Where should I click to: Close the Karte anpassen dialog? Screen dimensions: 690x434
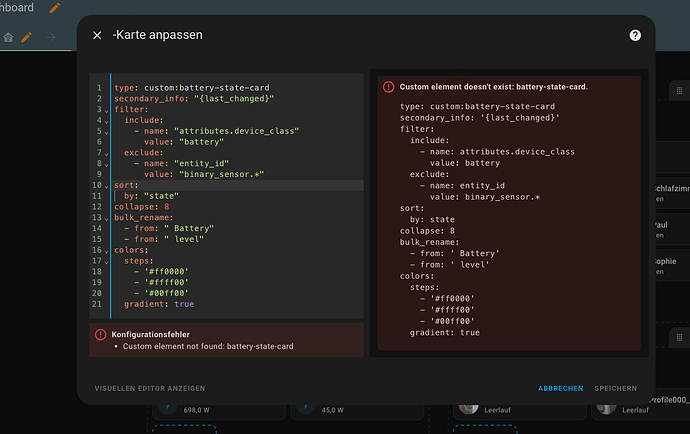[x=97, y=35]
